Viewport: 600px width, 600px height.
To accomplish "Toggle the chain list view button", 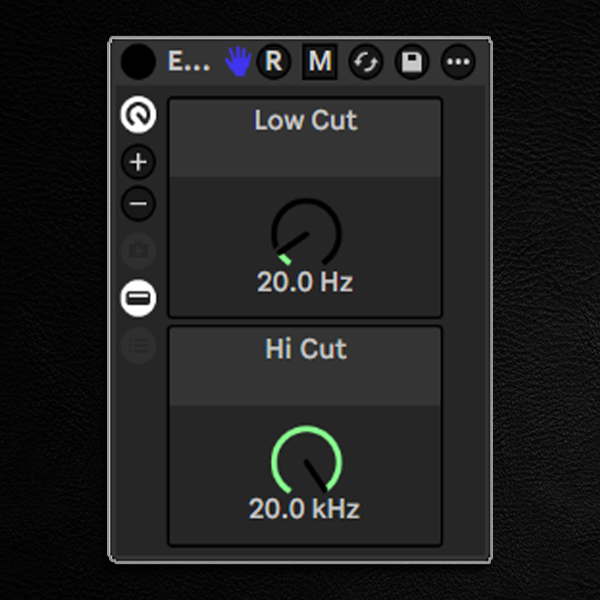I will click(138, 298).
